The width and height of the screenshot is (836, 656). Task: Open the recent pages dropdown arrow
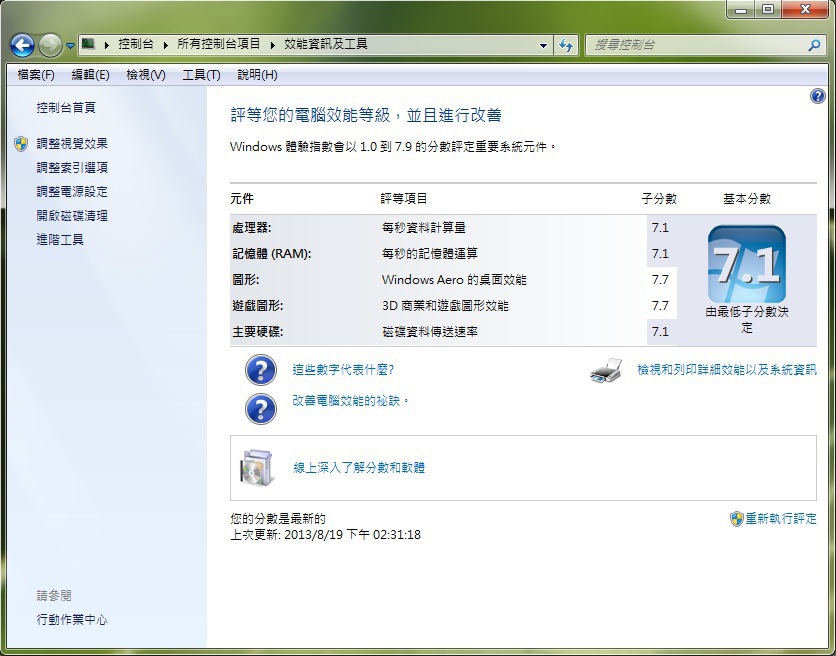70,46
